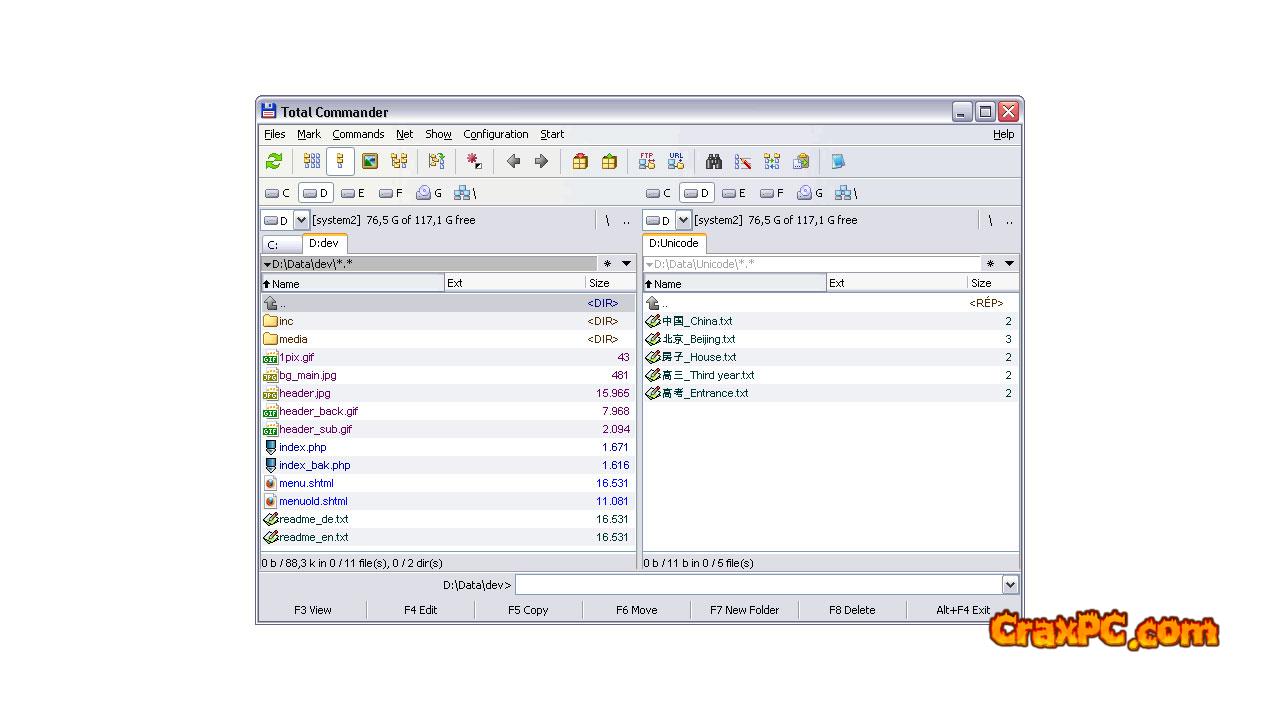Open the Thumbnail view picture icon
The height and width of the screenshot is (720, 1280).
370,161
